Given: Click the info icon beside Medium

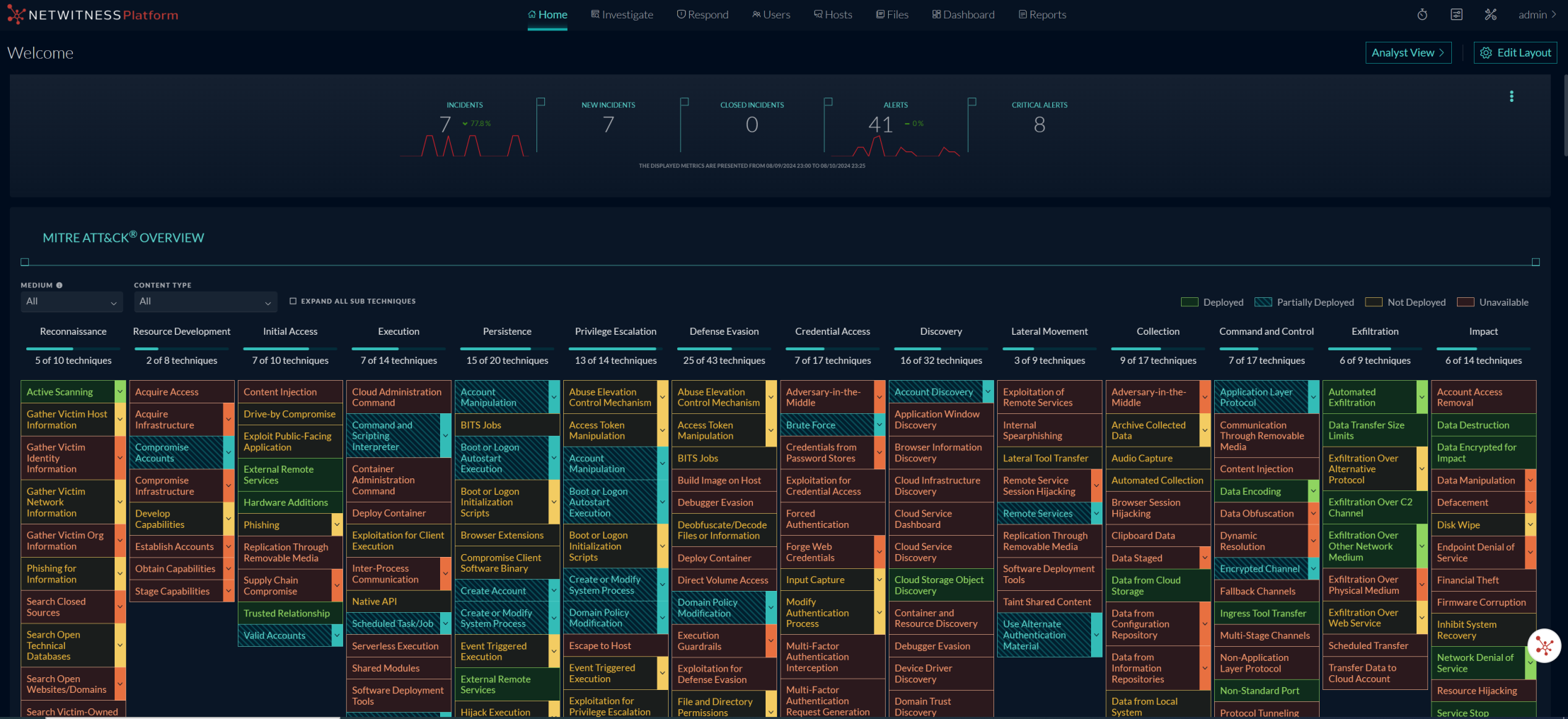Looking at the screenshot, I should point(59,285).
